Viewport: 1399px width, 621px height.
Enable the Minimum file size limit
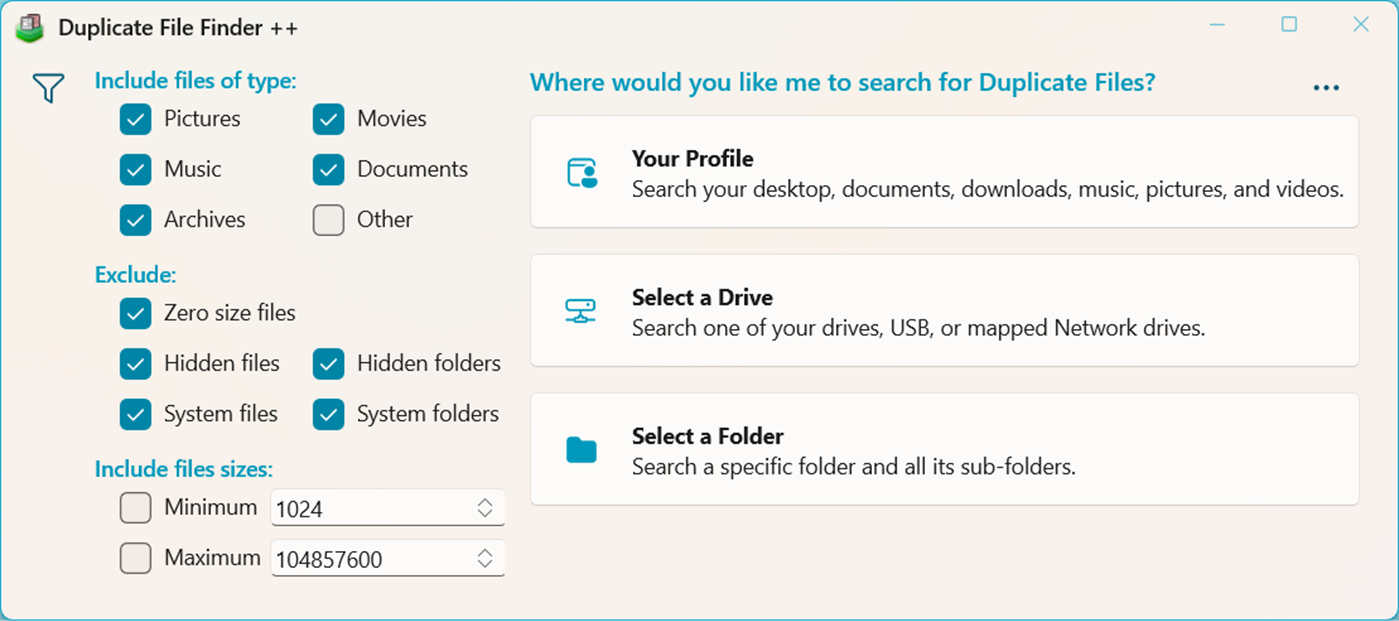tap(135, 508)
